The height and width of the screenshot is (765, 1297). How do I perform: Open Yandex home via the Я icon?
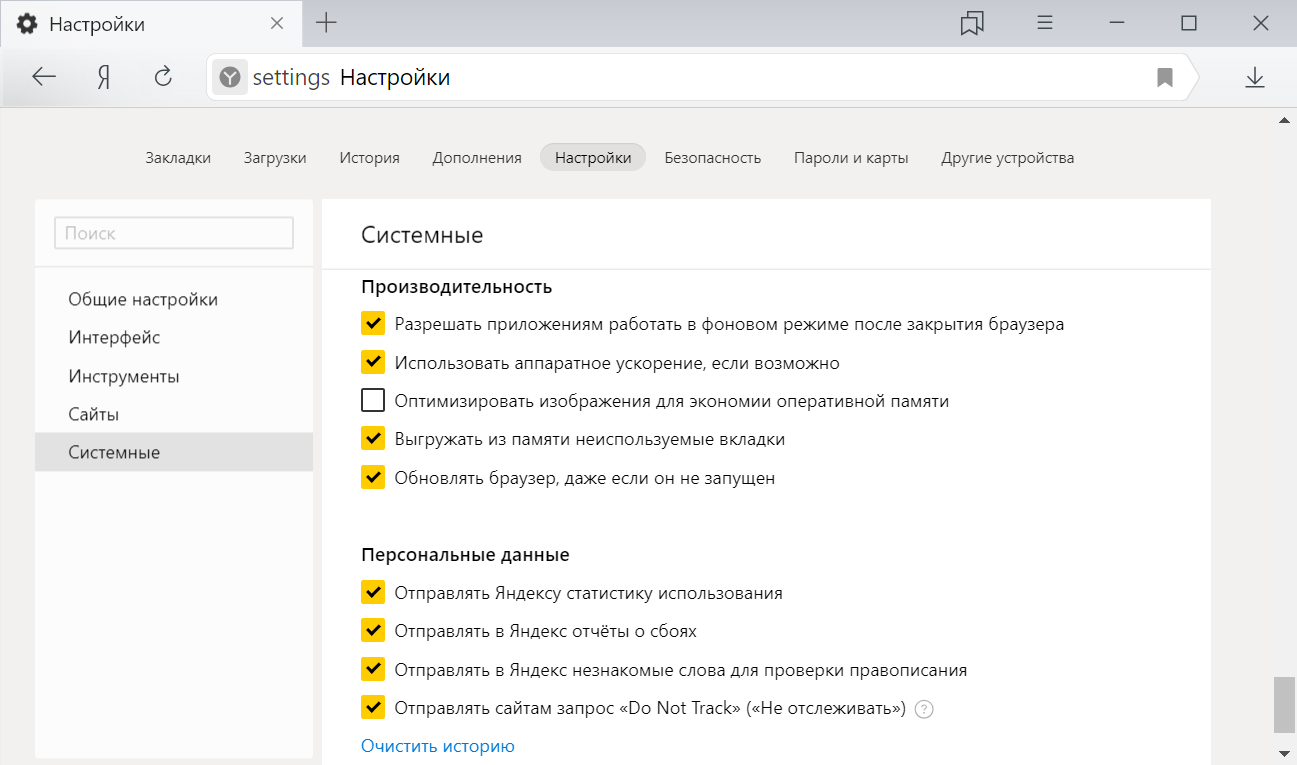pyautogui.click(x=103, y=77)
